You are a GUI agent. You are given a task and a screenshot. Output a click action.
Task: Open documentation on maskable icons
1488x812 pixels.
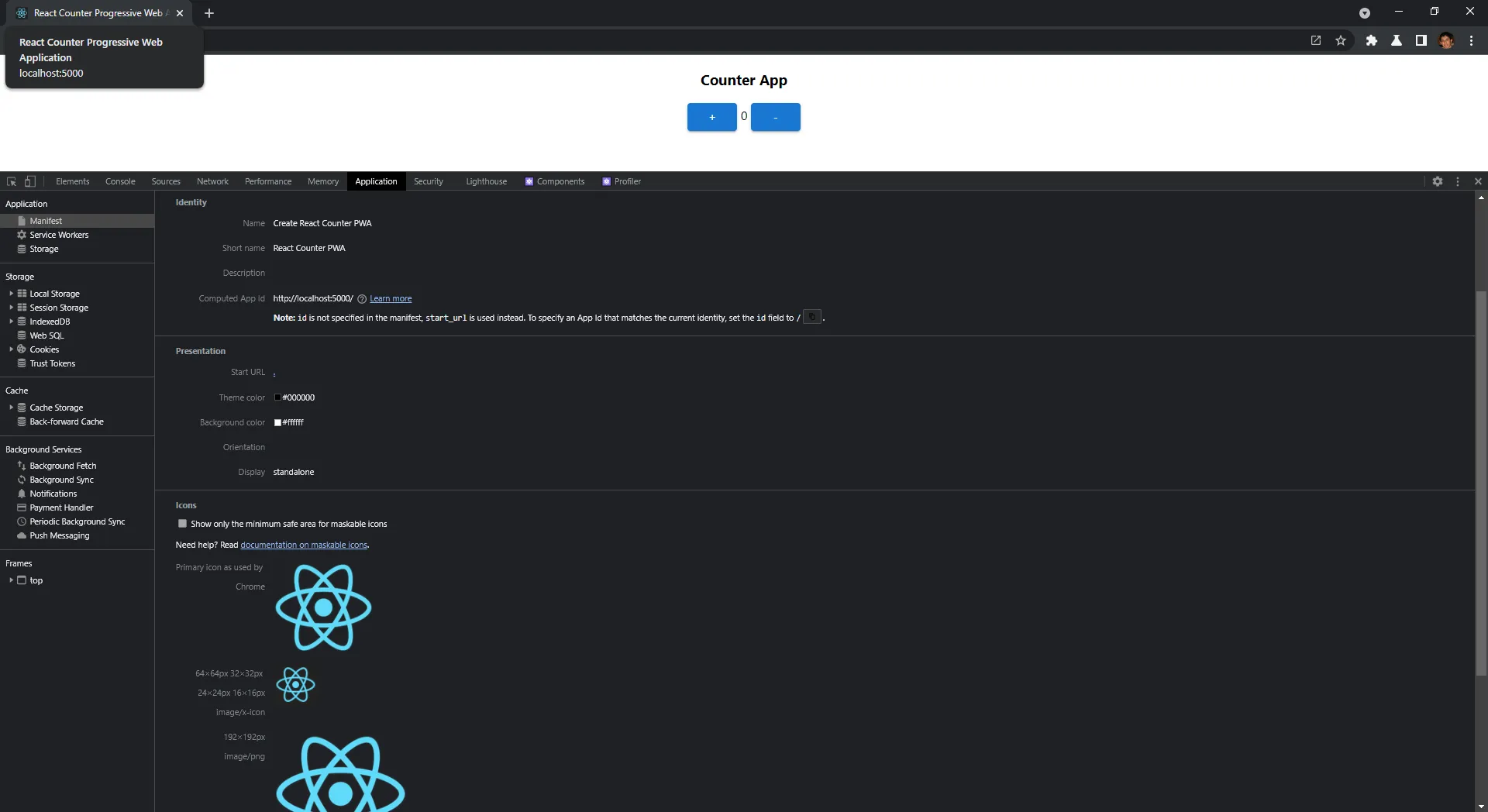pyautogui.click(x=303, y=545)
